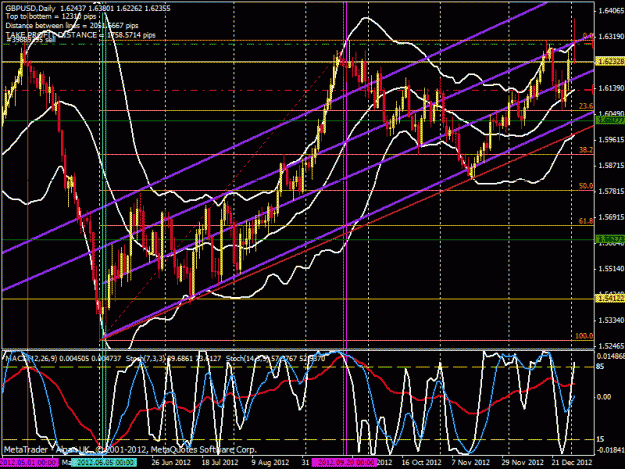Click the highlighted 1.54122 price tag
This screenshot has width=625, height=469.
pyautogui.click(x=610, y=298)
